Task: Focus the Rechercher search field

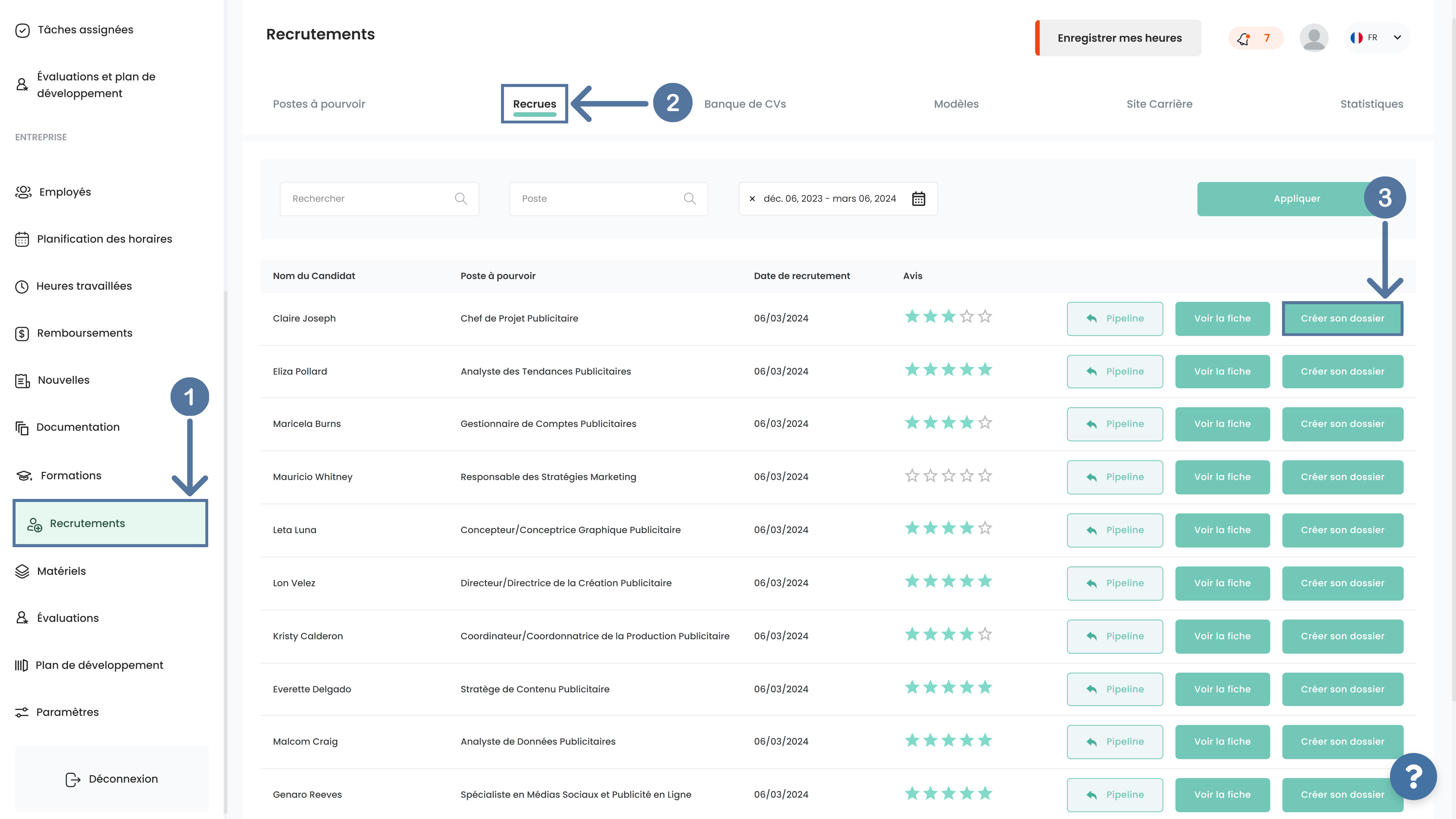Action: pos(379,199)
